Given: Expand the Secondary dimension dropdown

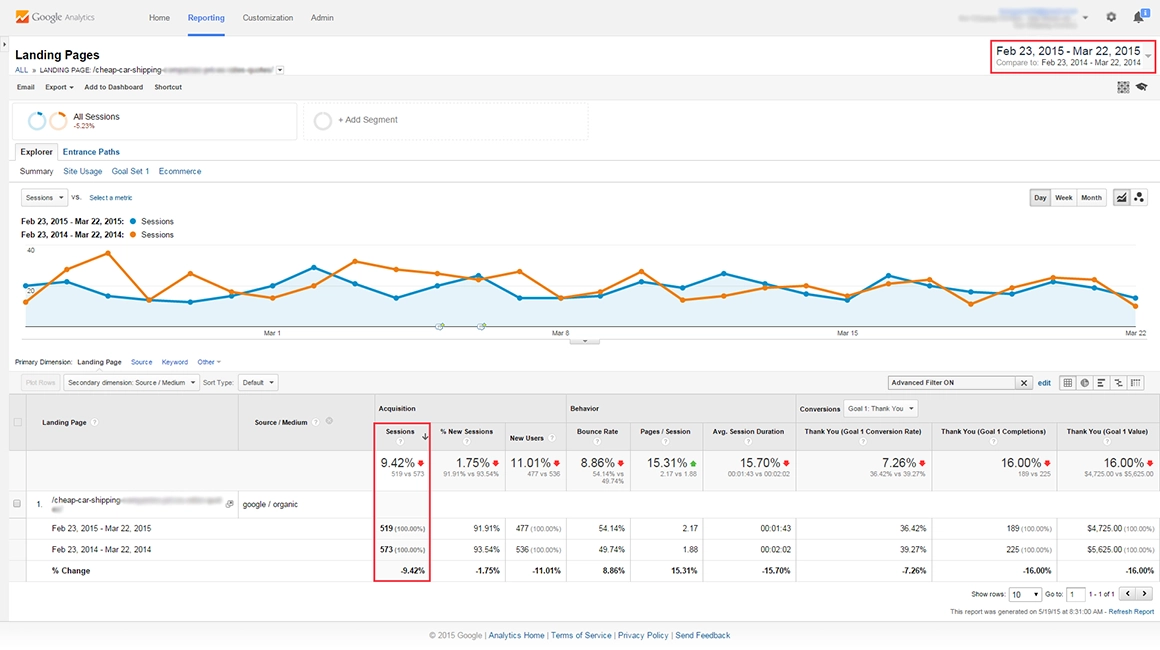Looking at the screenshot, I should [131, 383].
